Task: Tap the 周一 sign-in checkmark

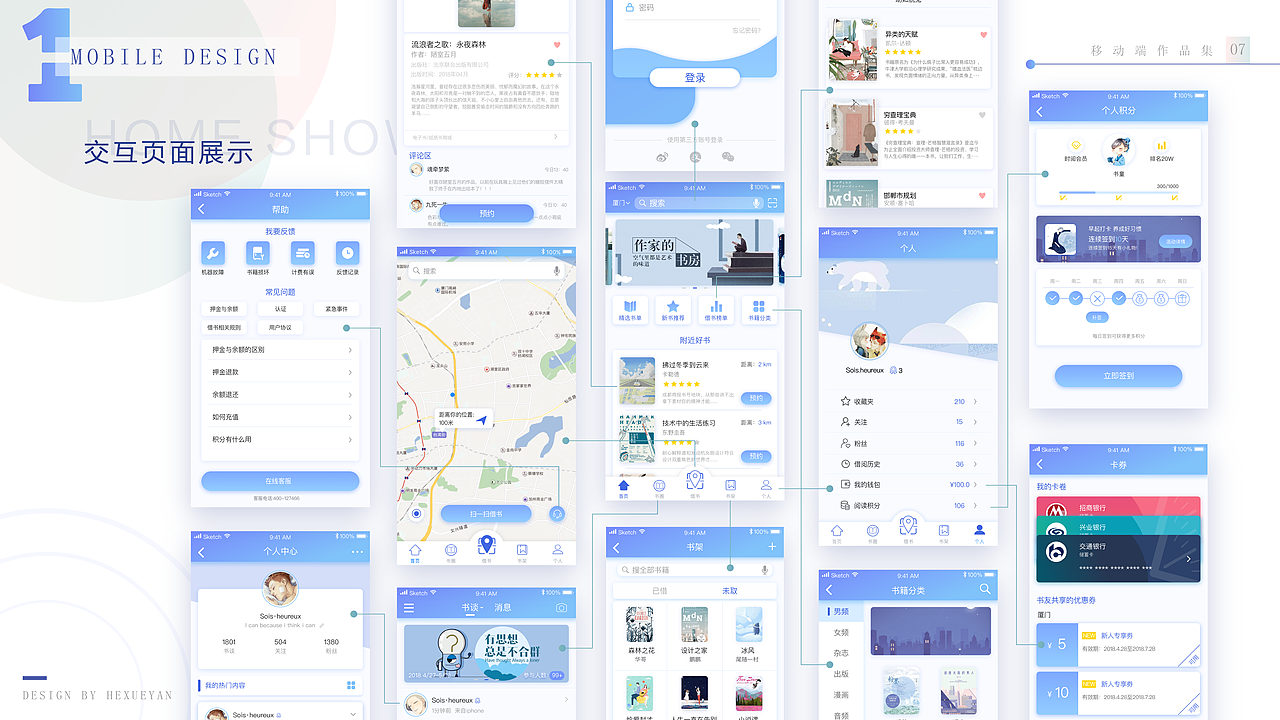Action: [1052, 298]
